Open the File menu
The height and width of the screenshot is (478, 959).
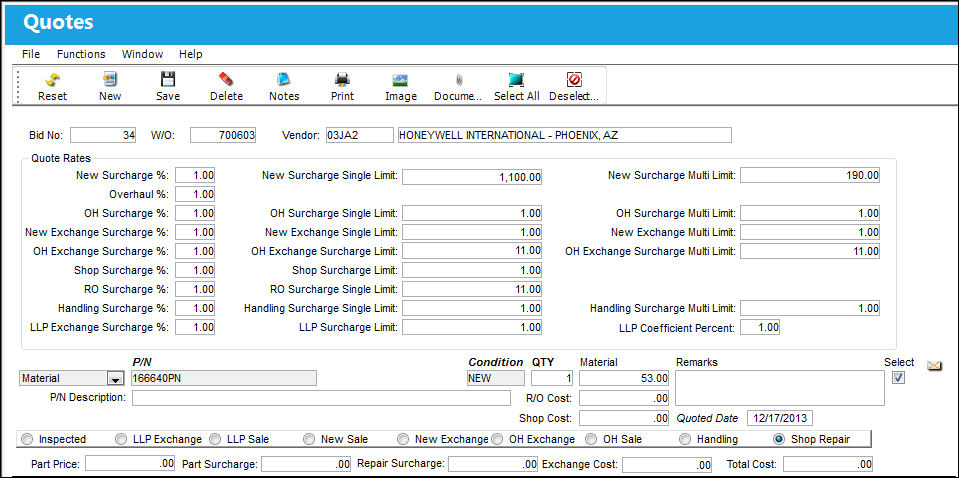tap(31, 54)
